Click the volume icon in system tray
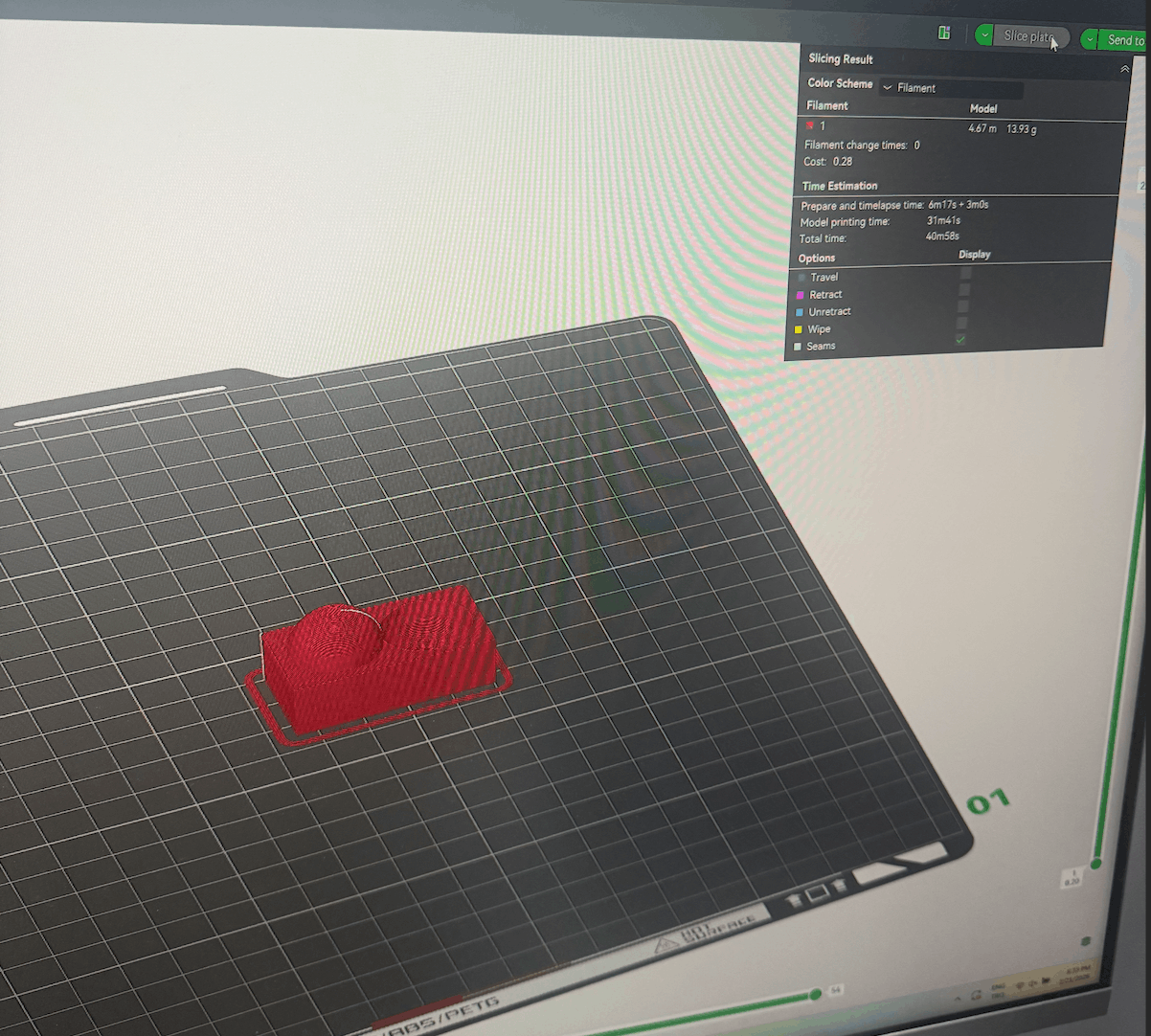Viewport: 1151px width, 1036px height. click(x=1032, y=983)
